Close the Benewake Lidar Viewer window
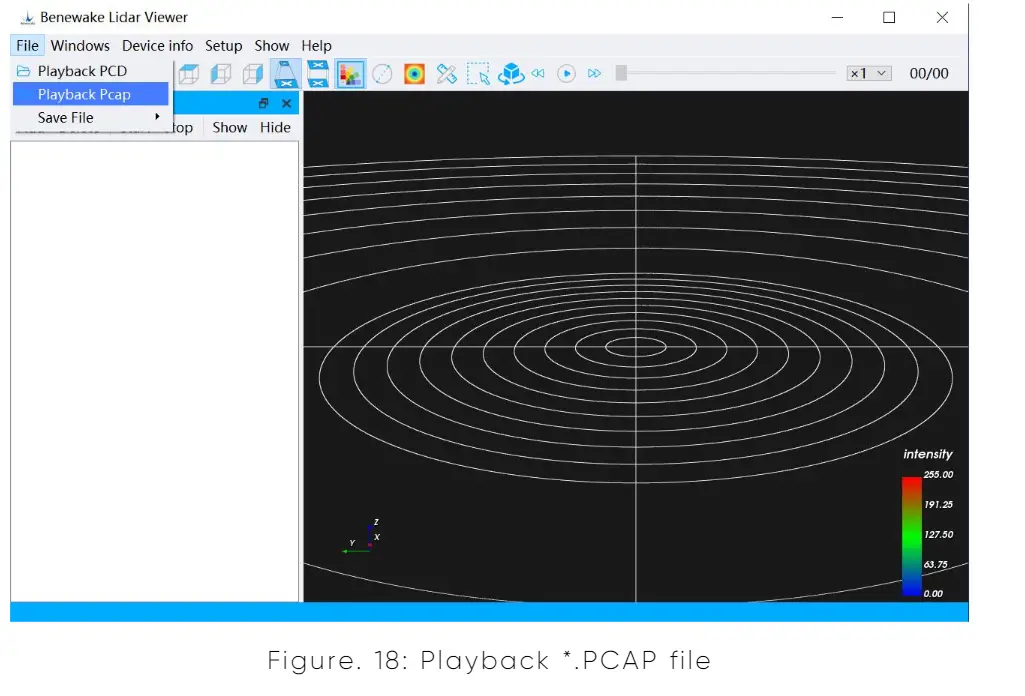The width and height of the screenshot is (1025, 696). (942, 18)
